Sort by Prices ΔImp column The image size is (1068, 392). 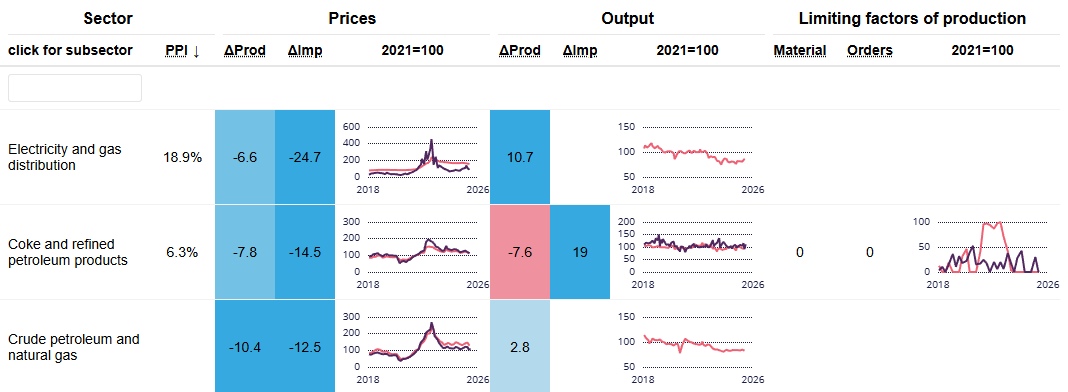[304, 50]
